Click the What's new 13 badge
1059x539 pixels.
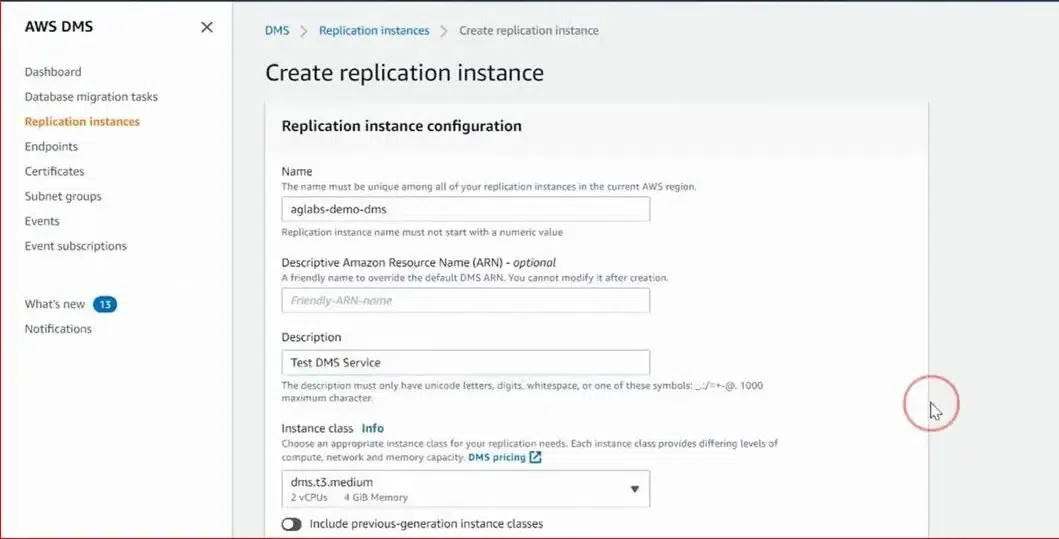pos(105,305)
